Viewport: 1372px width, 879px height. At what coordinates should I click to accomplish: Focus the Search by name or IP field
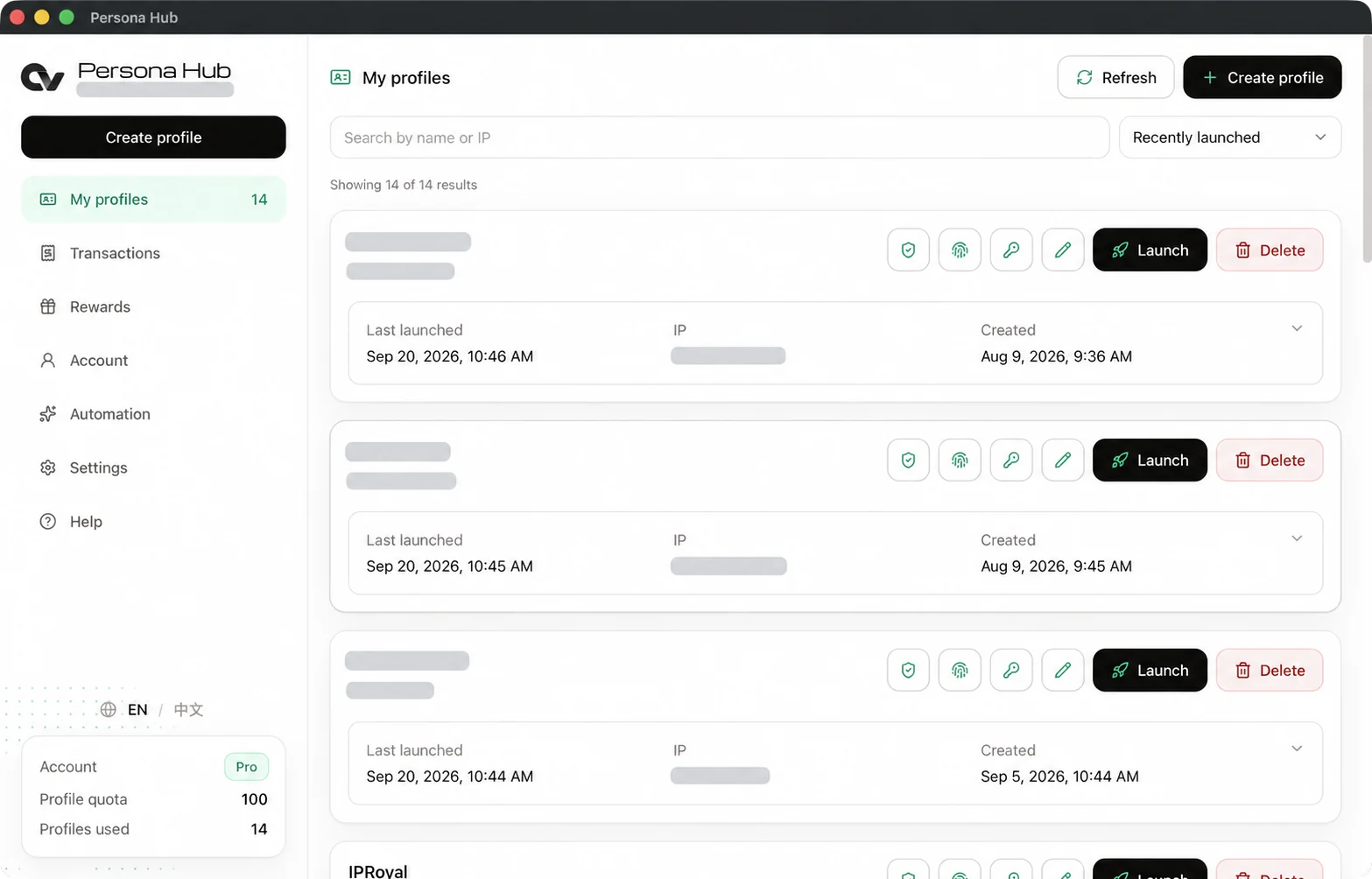tap(720, 137)
